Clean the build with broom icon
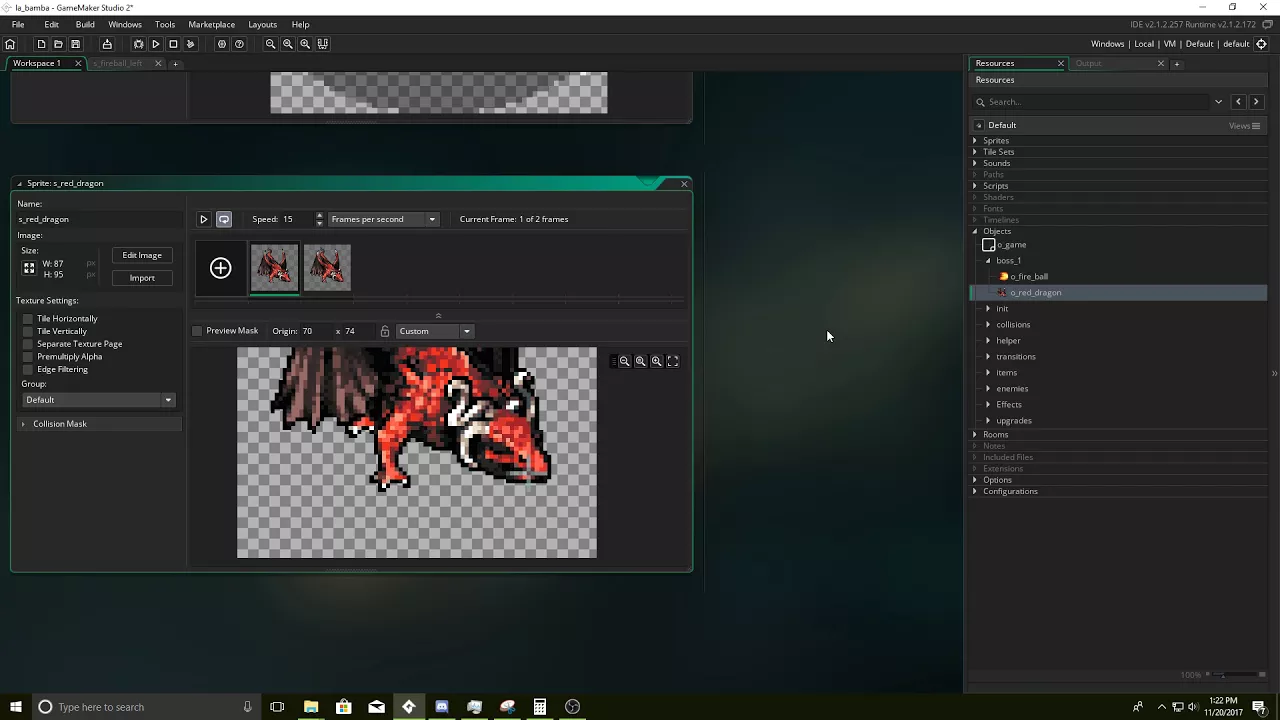The image size is (1280, 720). (x=190, y=44)
